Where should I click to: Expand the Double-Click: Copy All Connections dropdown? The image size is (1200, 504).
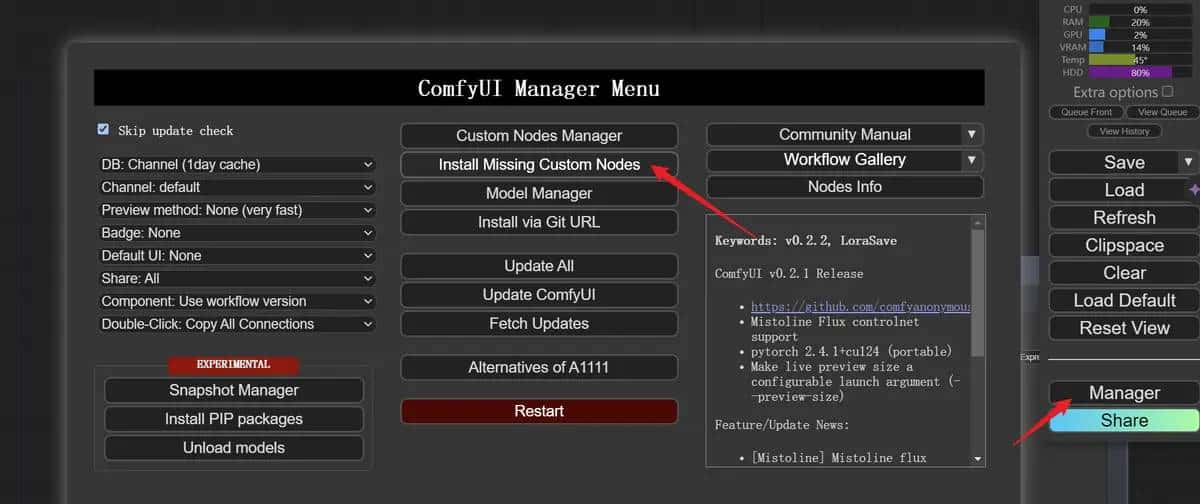coord(236,324)
